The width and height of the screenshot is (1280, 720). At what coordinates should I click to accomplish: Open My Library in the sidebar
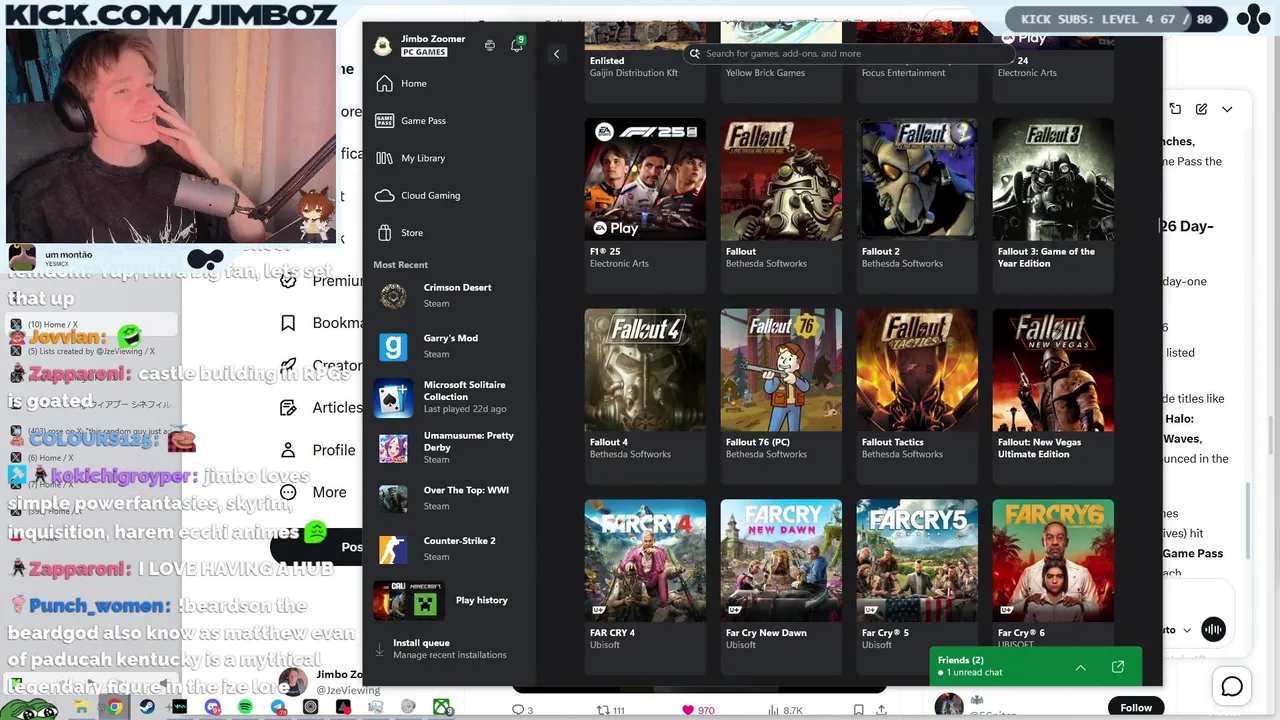point(450,158)
